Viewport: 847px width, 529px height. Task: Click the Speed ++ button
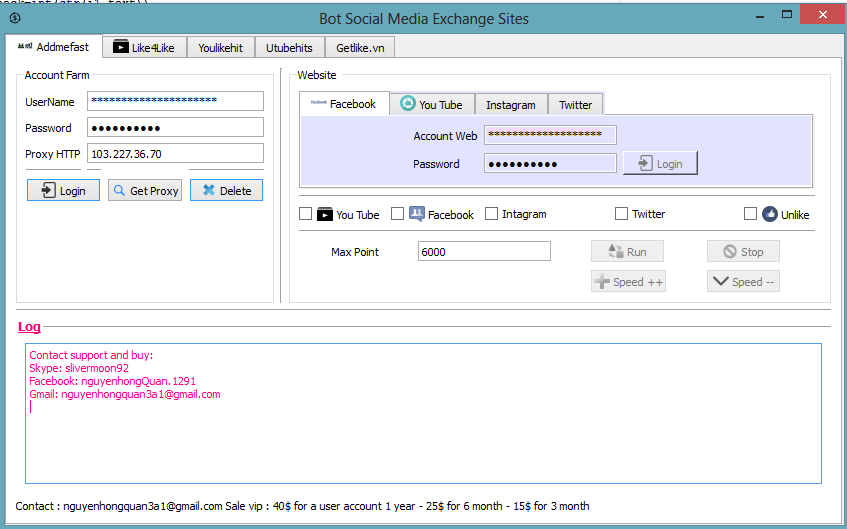pyautogui.click(x=628, y=281)
